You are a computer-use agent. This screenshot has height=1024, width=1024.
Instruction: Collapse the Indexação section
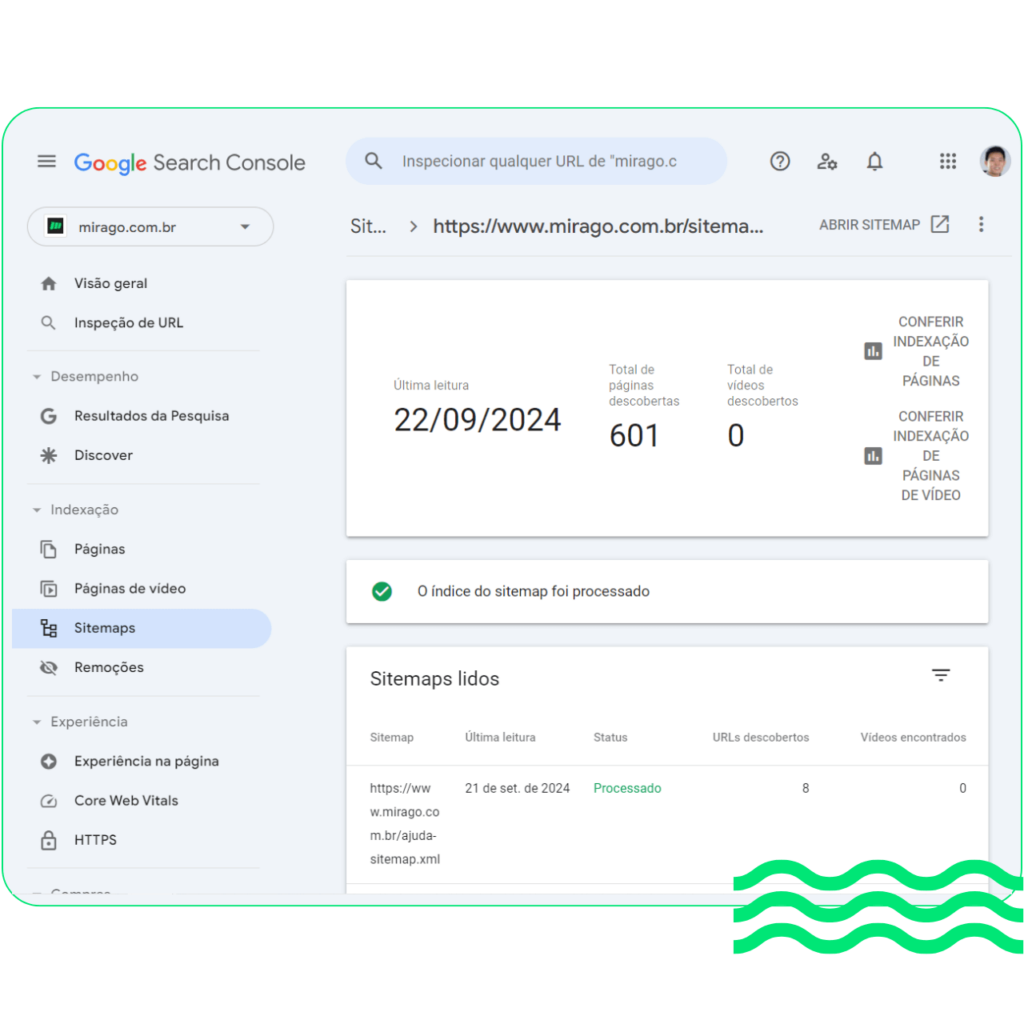pyautogui.click(x=76, y=509)
